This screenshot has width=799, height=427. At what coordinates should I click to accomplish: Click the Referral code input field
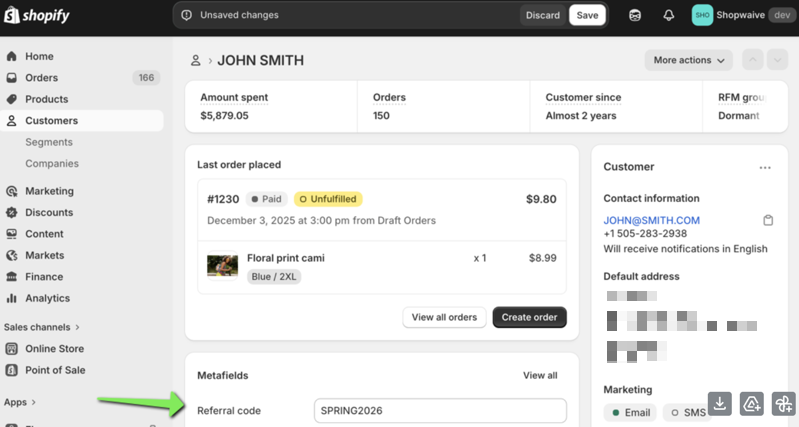439,410
